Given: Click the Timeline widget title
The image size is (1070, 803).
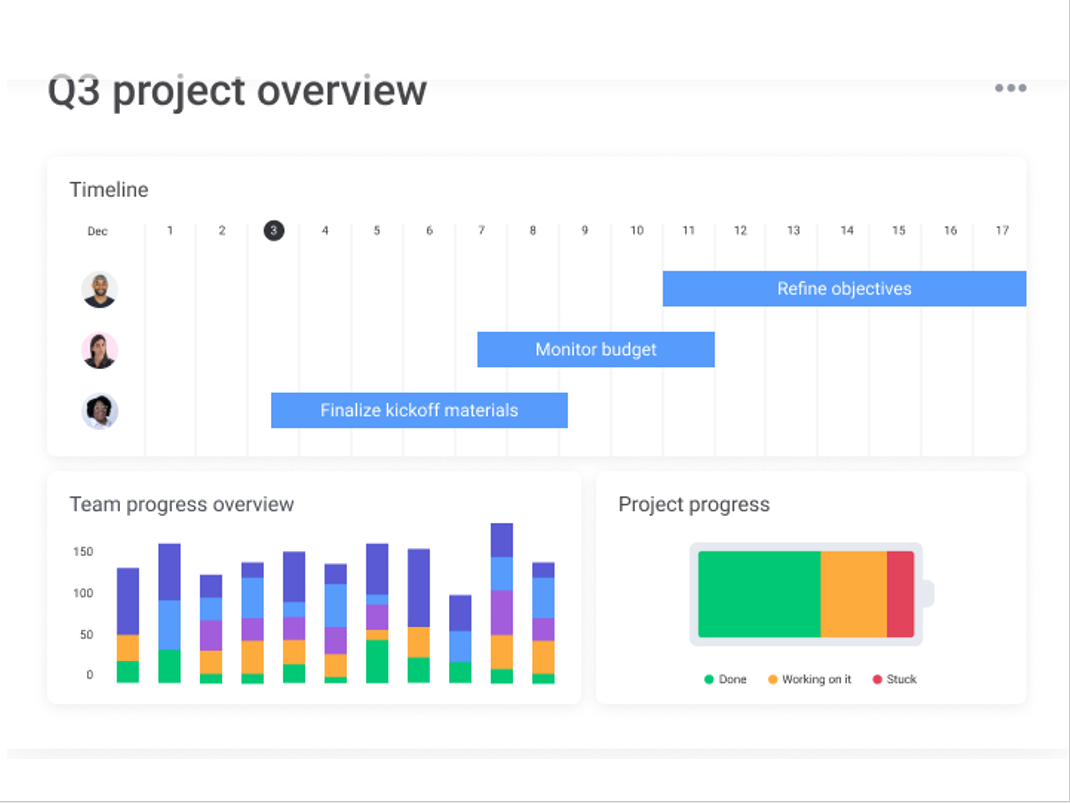Looking at the screenshot, I should pyautogui.click(x=109, y=190).
